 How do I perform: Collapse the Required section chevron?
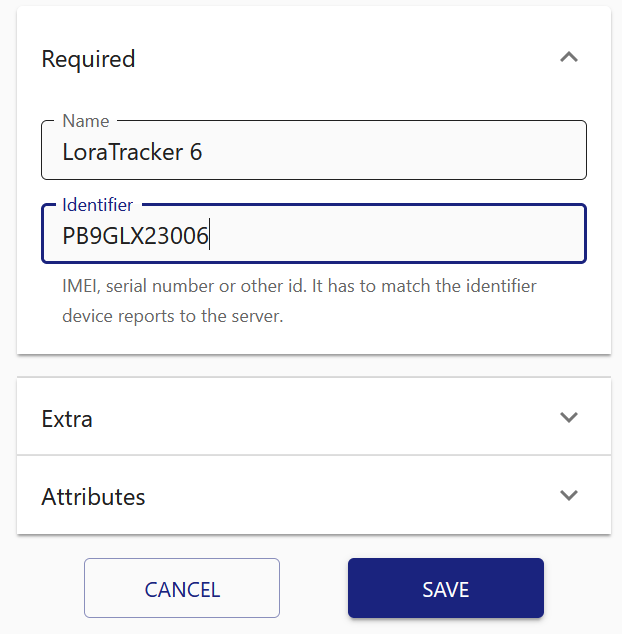coord(569,58)
